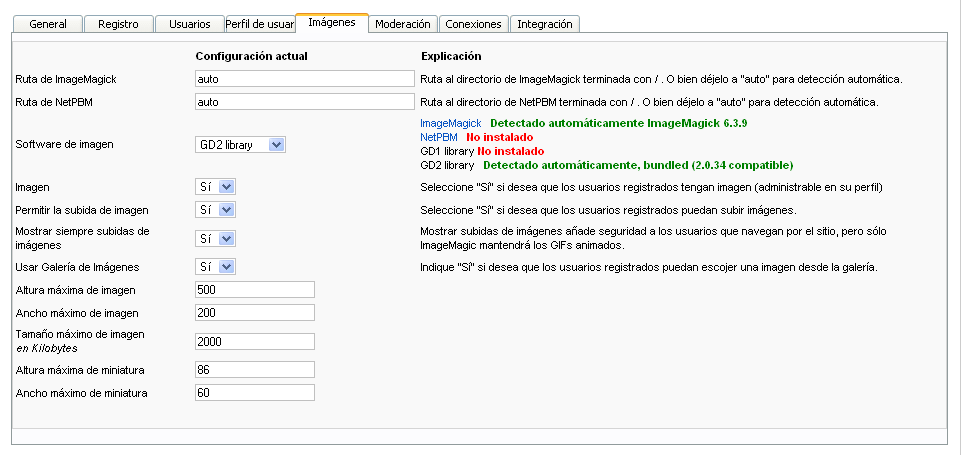The width and height of the screenshot is (961, 455).
Task: Click the blue NetPBM link
Action: (439, 137)
